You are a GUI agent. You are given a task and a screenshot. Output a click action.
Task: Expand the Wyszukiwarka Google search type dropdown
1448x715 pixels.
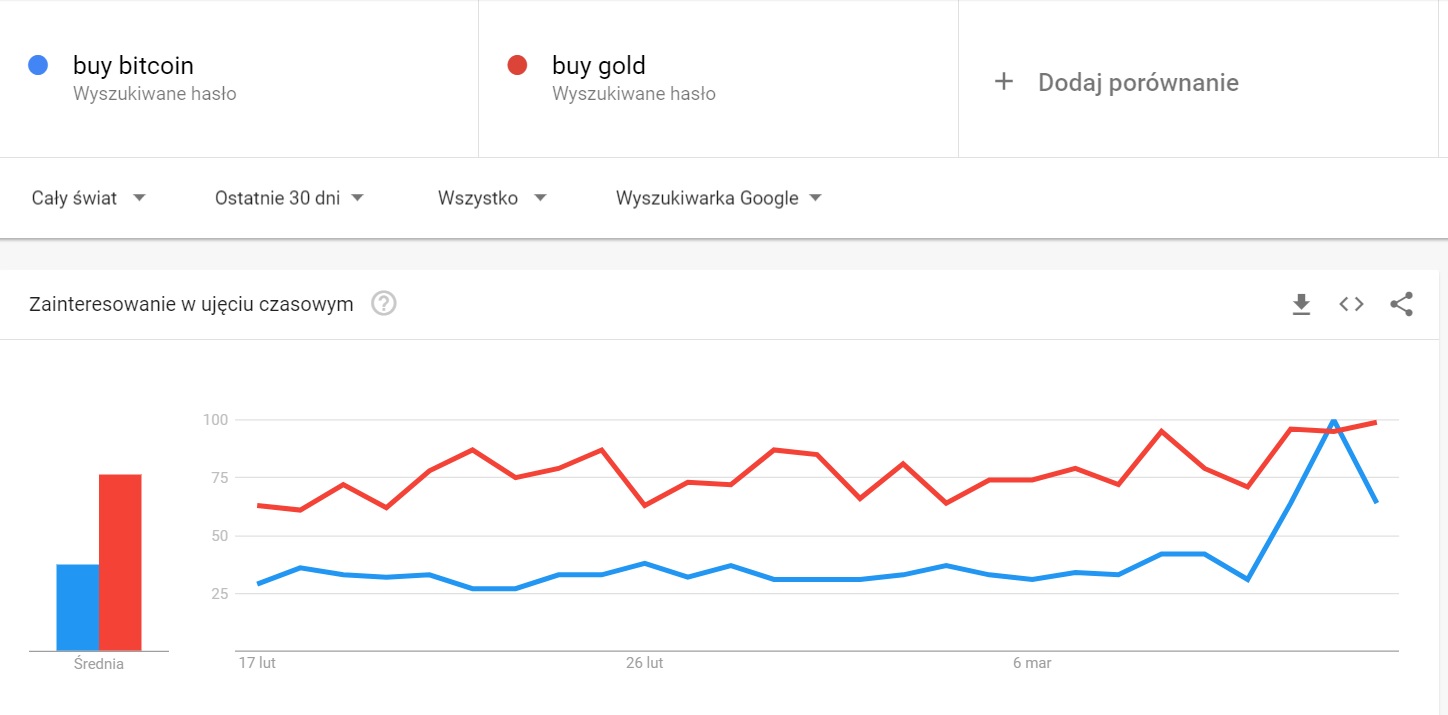pyautogui.click(x=719, y=198)
